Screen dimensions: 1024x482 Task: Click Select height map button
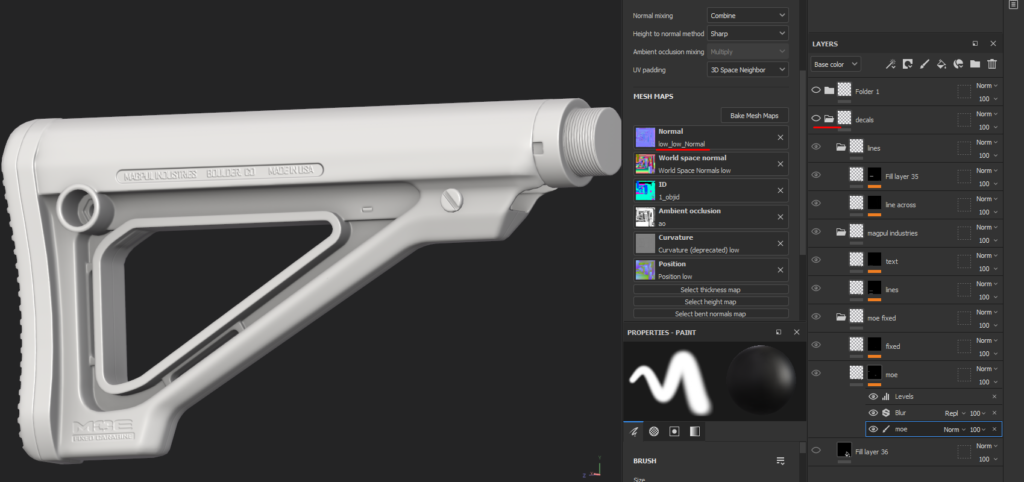pyautogui.click(x=711, y=302)
